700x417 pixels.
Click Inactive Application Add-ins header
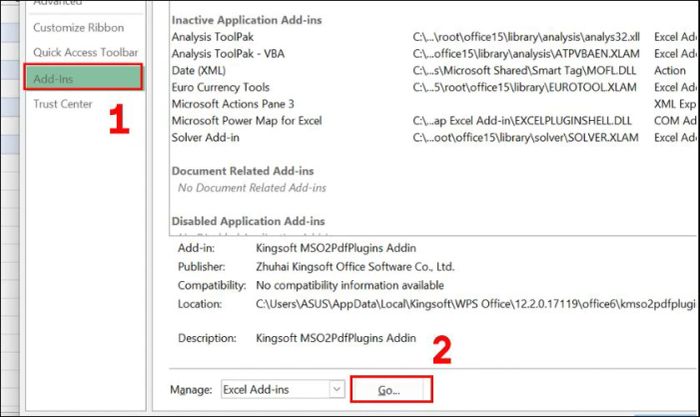click(x=254, y=20)
